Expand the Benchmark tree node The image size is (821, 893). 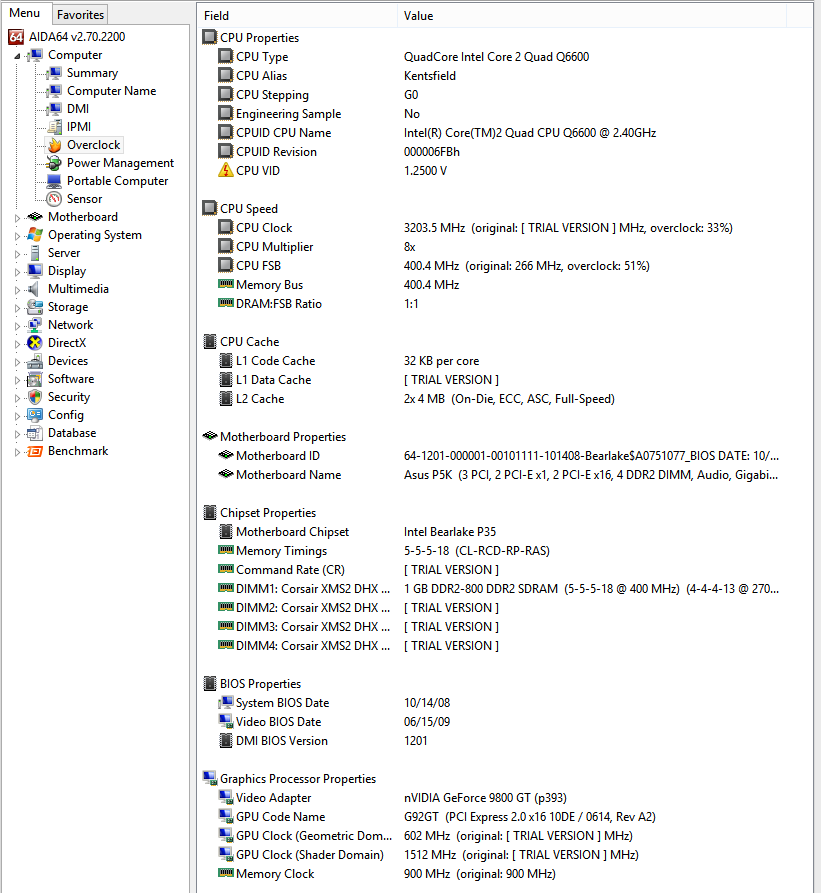pyautogui.click(x=18, y=453)
